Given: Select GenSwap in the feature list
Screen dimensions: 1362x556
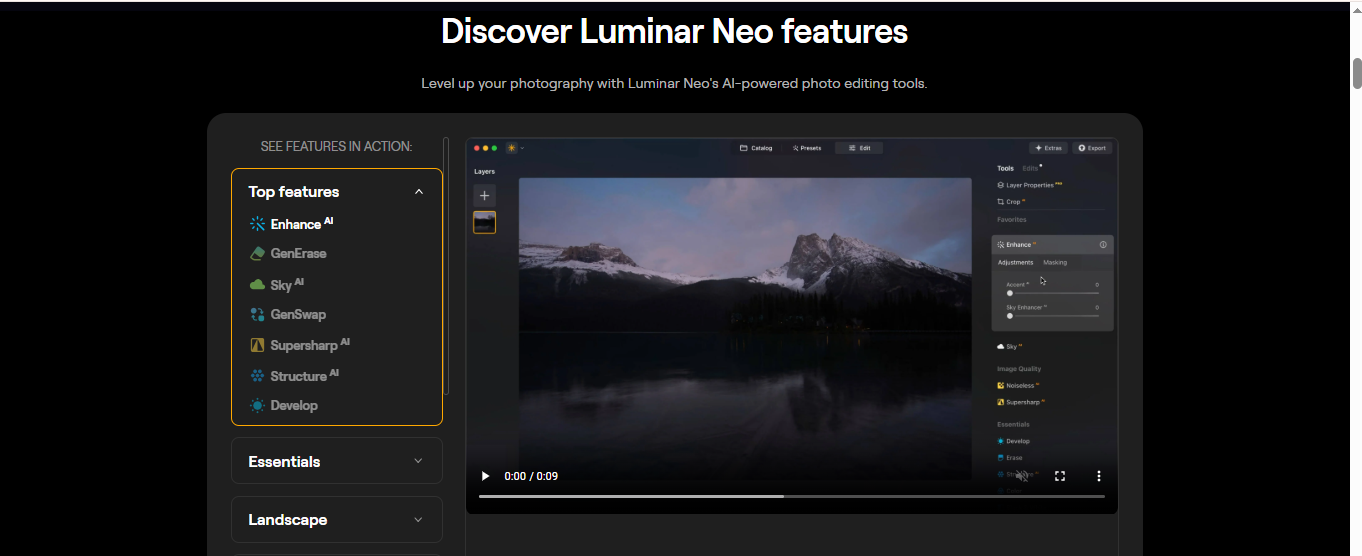Looking at the screenshot, I should click(288, 315).
